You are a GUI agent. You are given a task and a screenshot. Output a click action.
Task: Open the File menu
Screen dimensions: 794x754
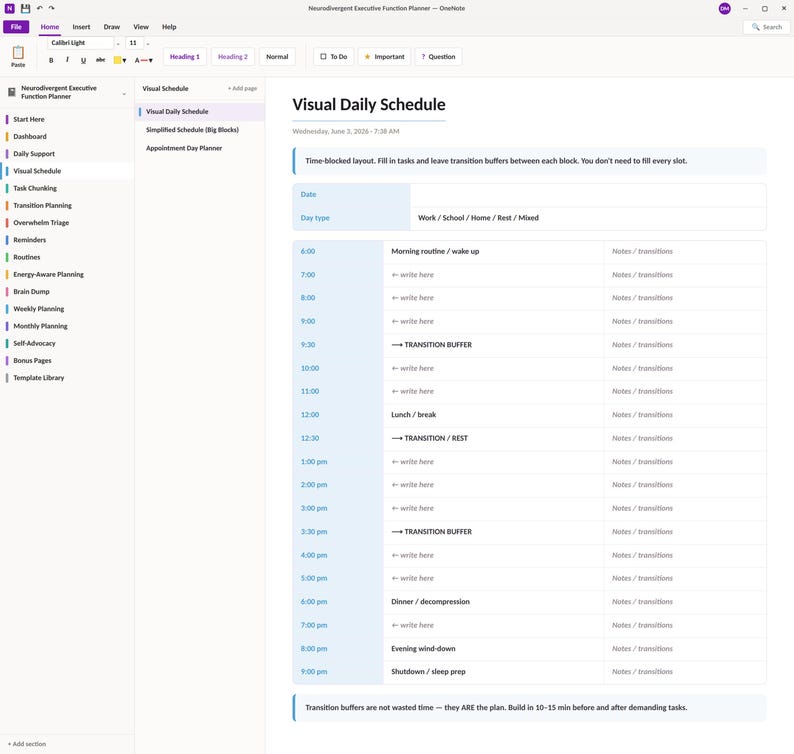coord(16,27)
